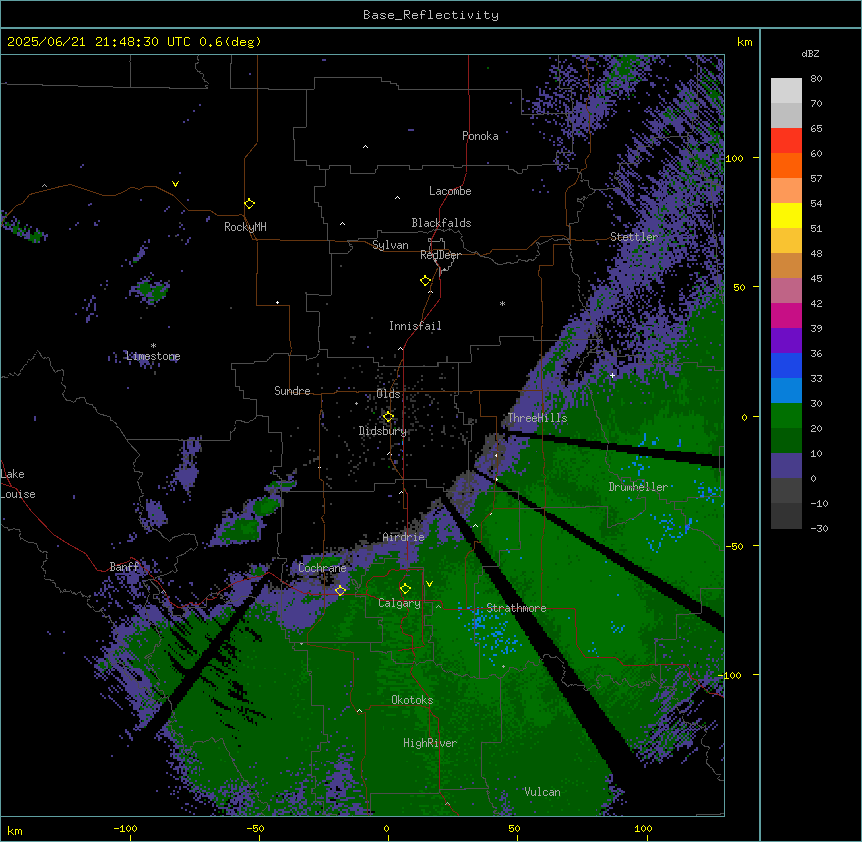Click the Drumheller label

(638, 487)
